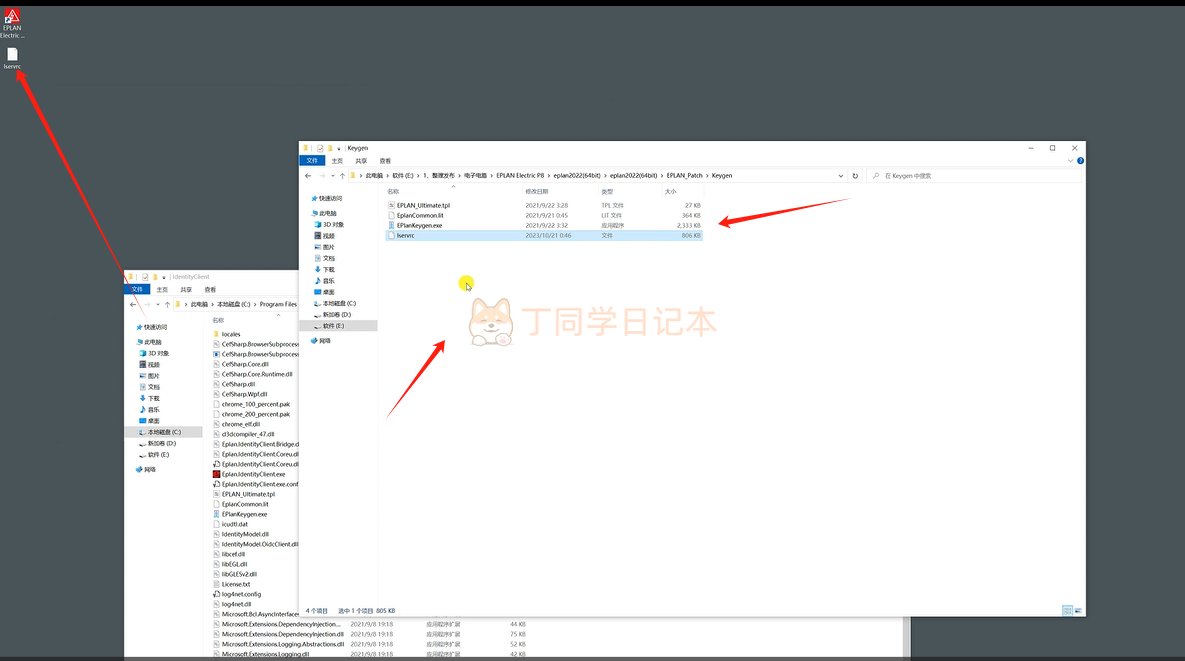Open the EPLAN Electric desktop shortcut
The height and width of the screenshot is (661, 1185).
[12, 23]
